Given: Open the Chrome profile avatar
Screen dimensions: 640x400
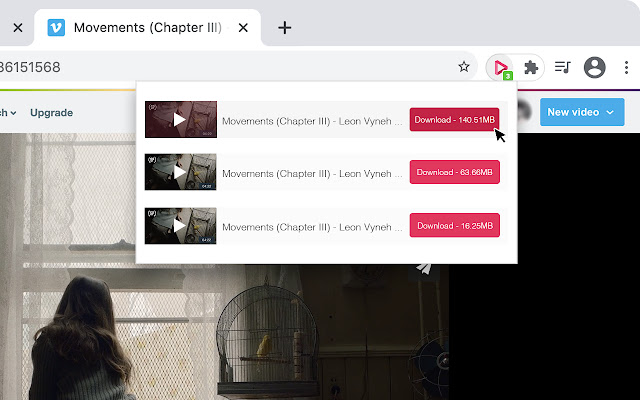Looking at the screenshot, I should (594, 67).
